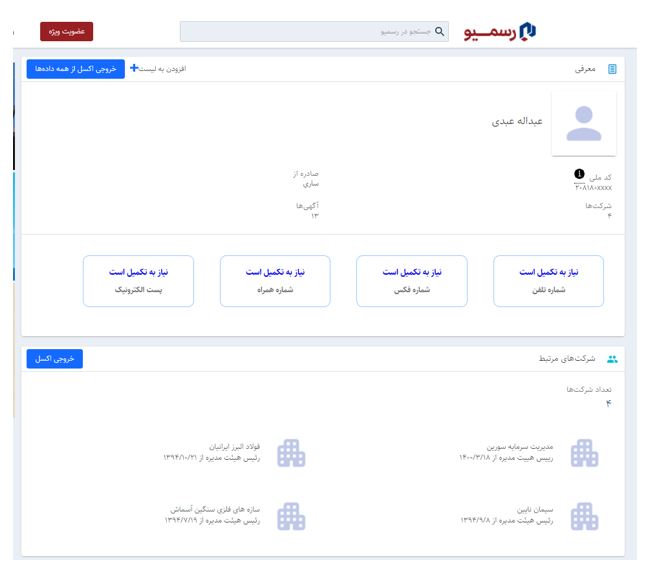This screenshot has height=575, width=650.
Task: Click the مدیریت سرمایه سورین building icon
Action: click(584, 453)
